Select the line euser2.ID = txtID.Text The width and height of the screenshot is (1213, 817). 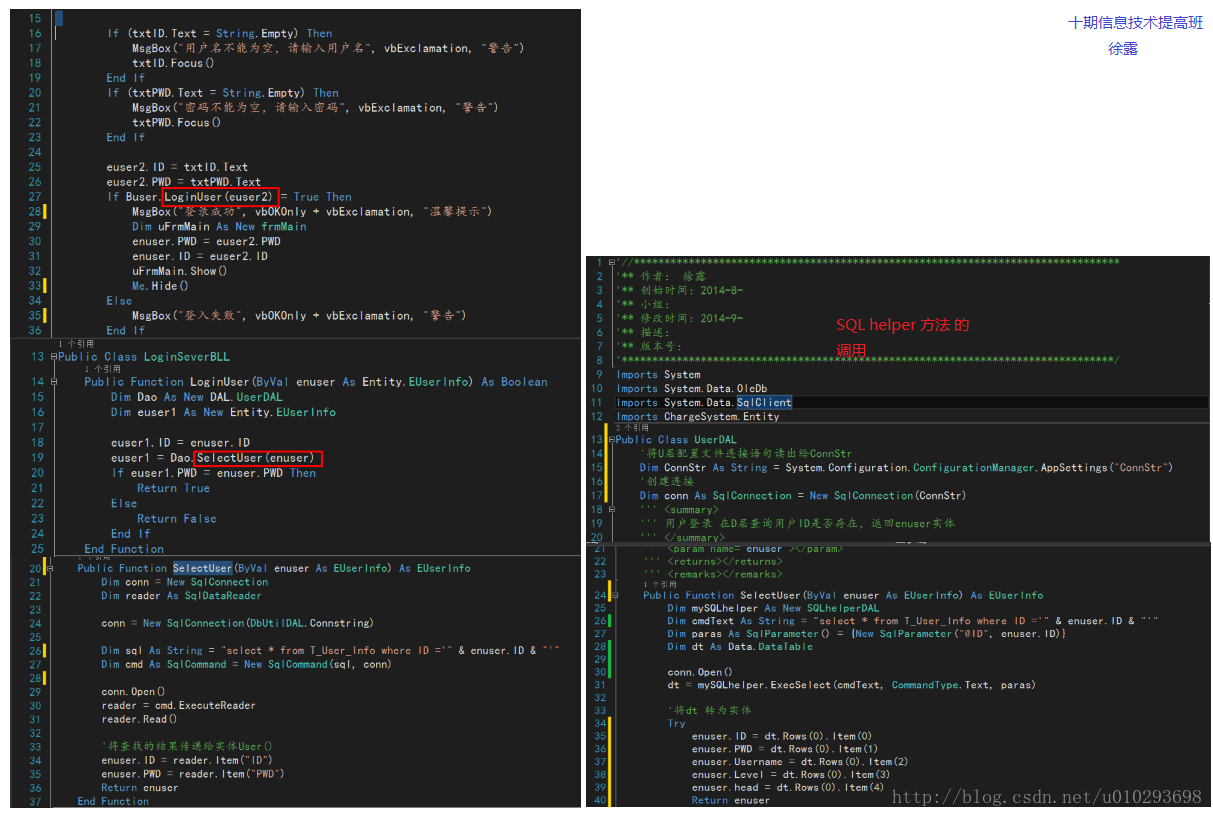(177, 167)
